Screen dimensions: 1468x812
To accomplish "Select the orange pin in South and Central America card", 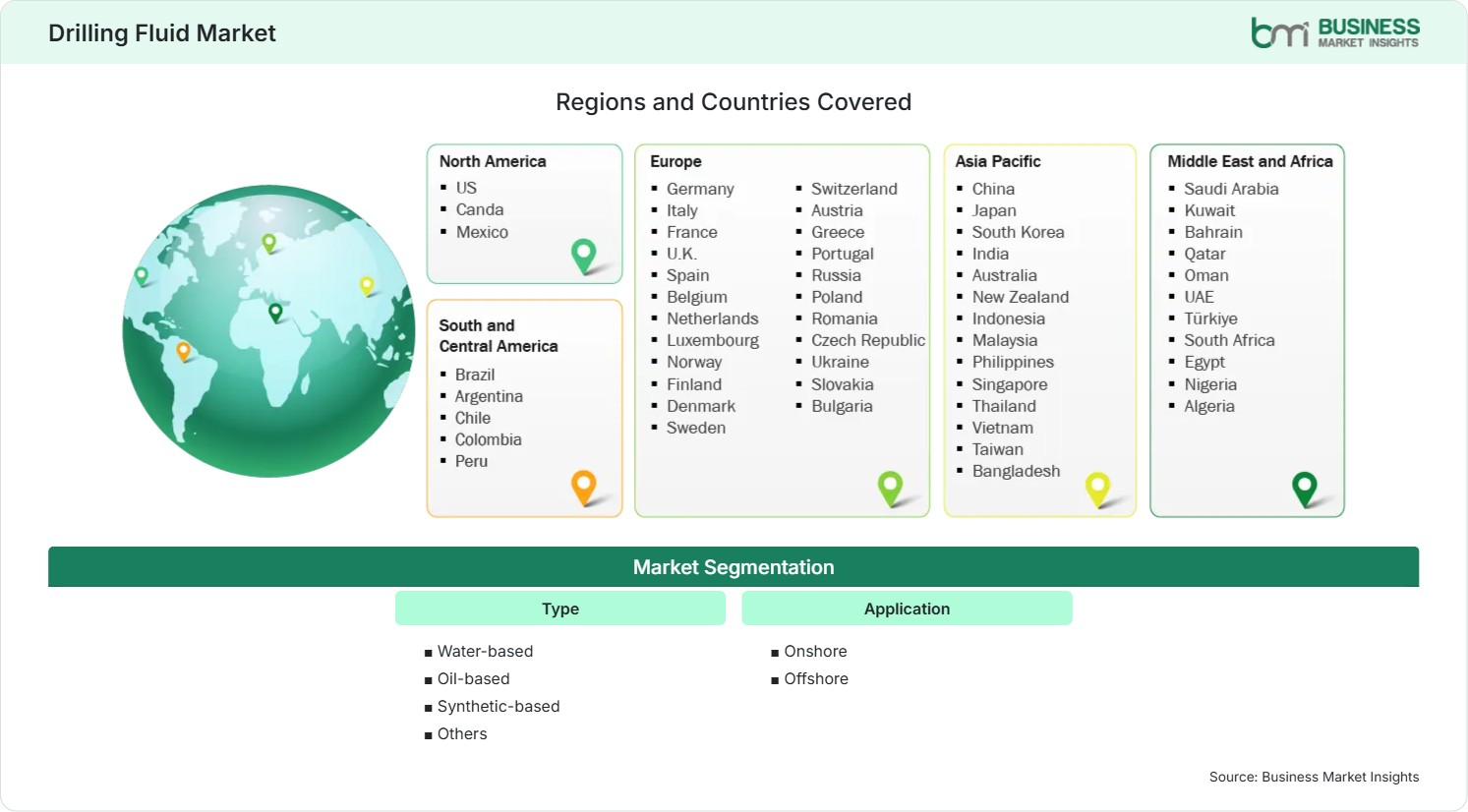I will coord(584,488).
